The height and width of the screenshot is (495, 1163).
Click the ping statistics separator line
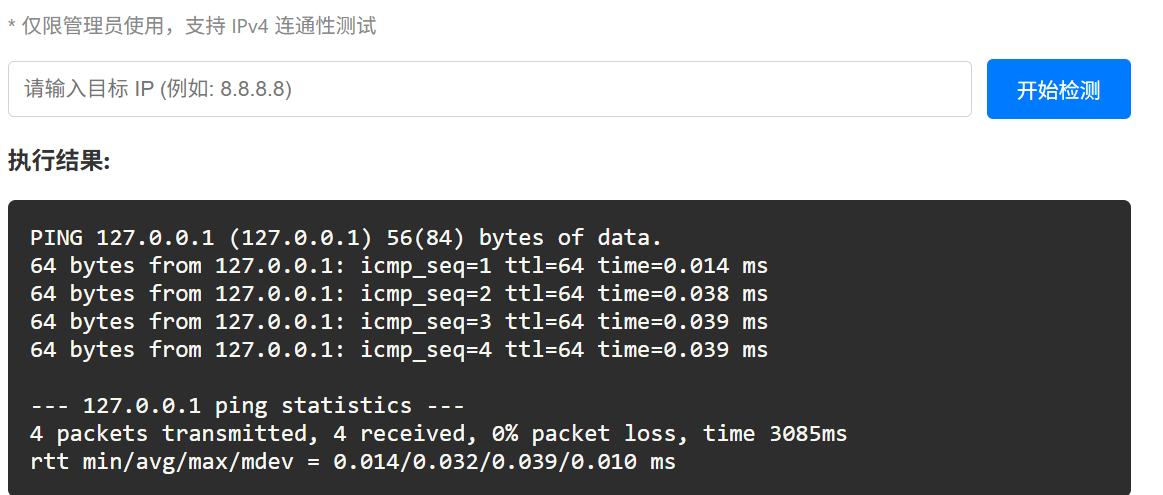click(x=247, y=406)
